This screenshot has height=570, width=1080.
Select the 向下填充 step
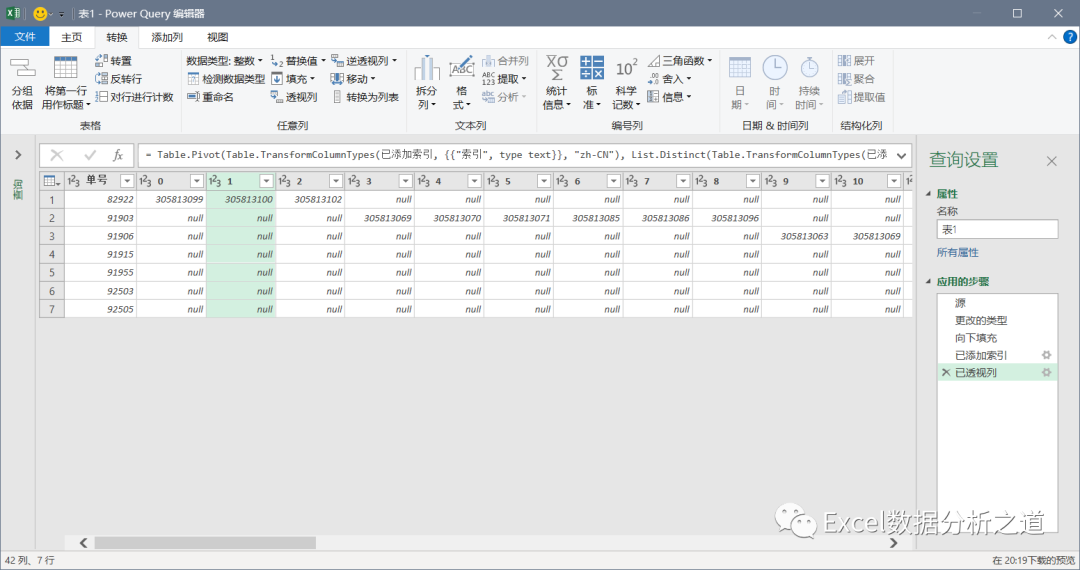pos(997,337)
